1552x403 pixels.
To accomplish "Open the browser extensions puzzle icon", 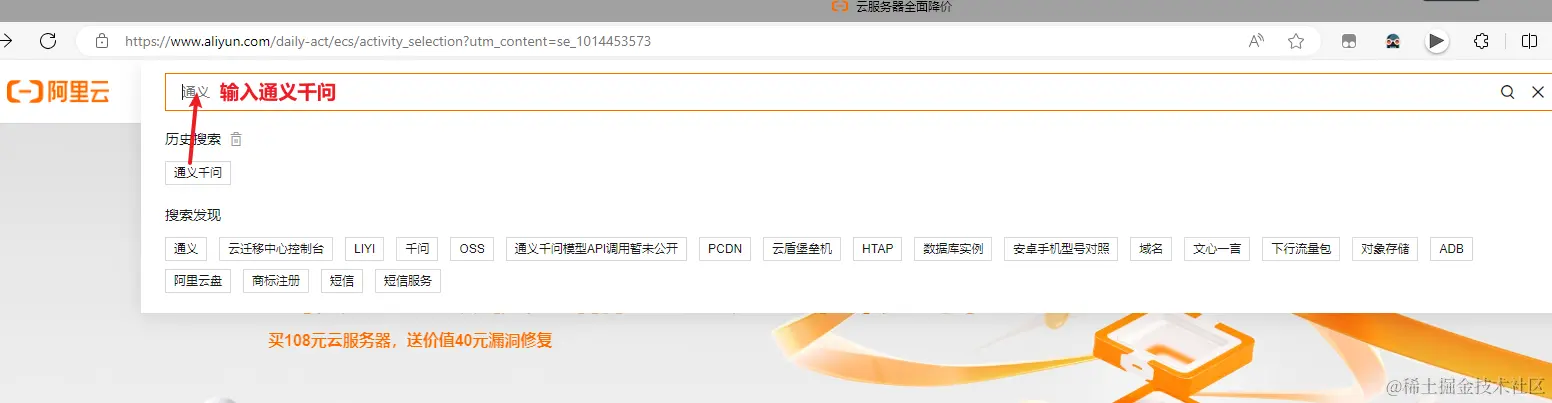I will pyautogui.click(x=1482, y=41).
